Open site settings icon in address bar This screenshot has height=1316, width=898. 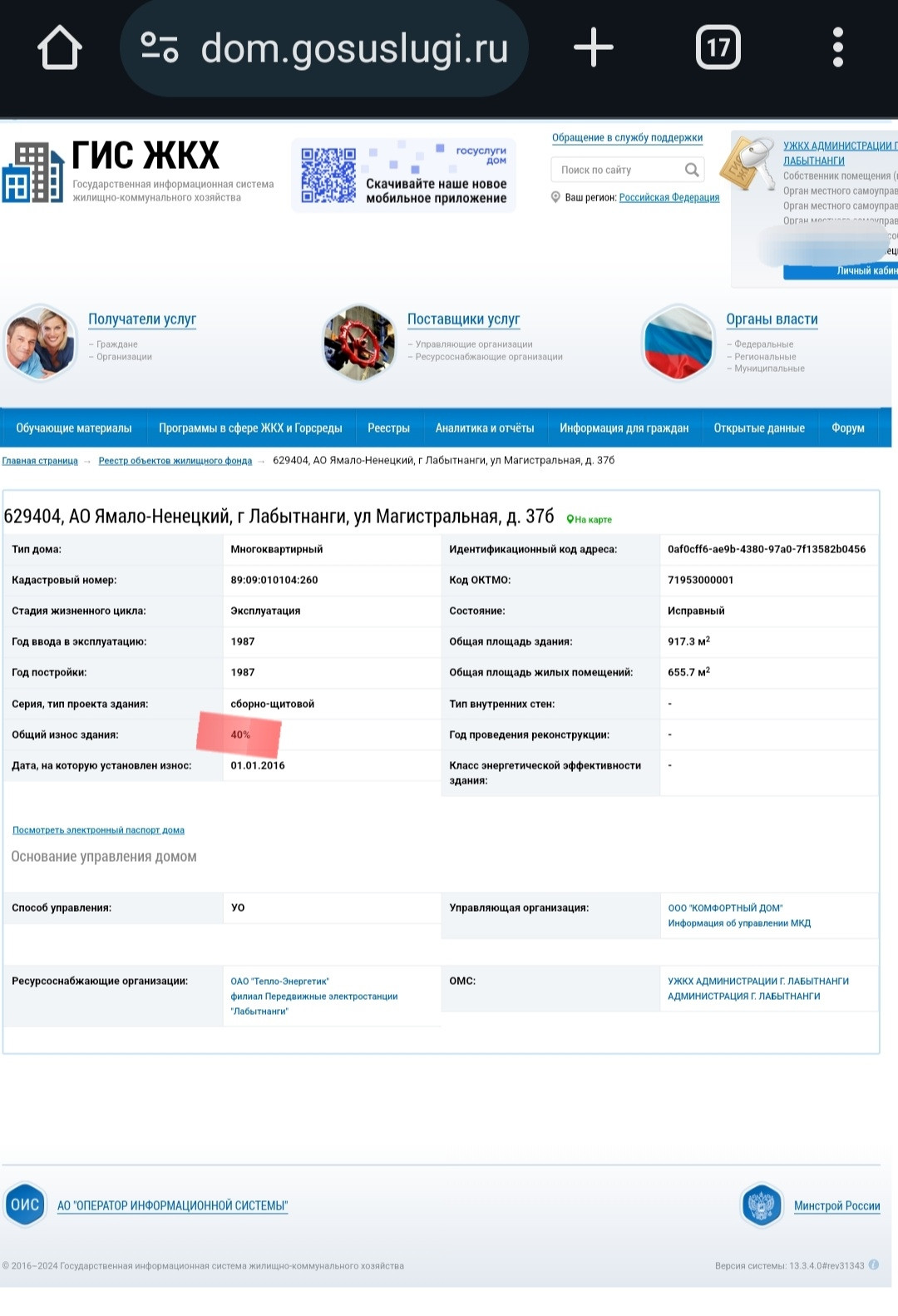(x=160, y=47)
